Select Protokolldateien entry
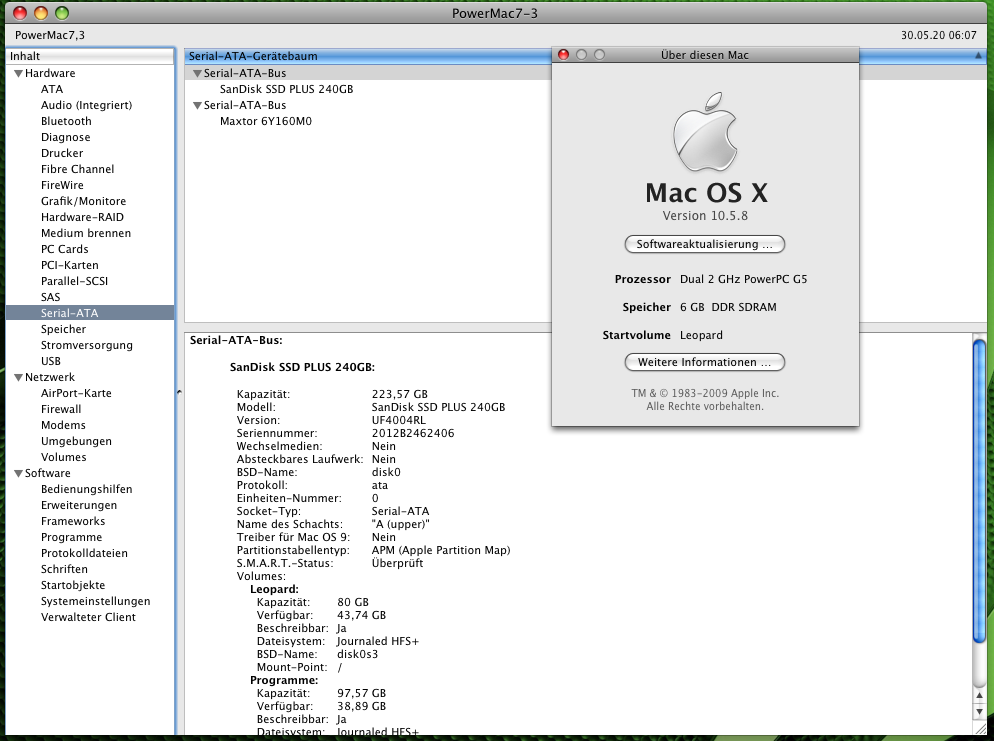Screen dimensions: 994x741 pyautogui.click(x=84, y=553)
